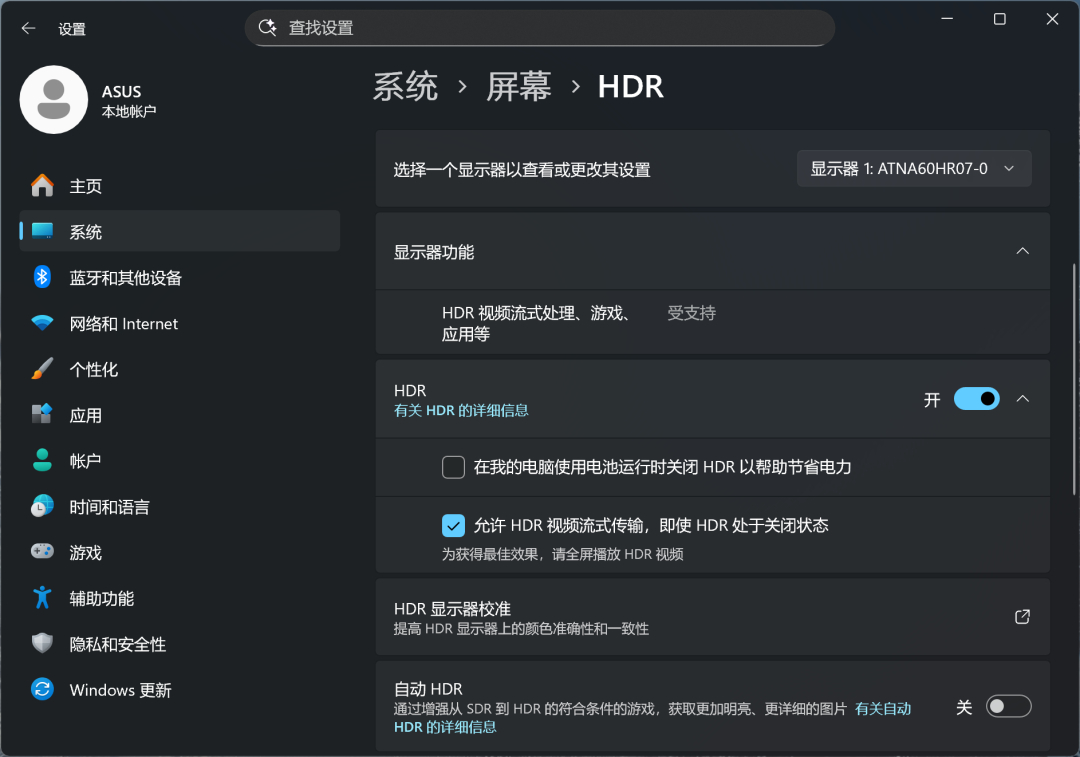Screen dimensions: 1080x757
Task: Click the 隐私和安全性 shield icon
Action: (42, 643)
